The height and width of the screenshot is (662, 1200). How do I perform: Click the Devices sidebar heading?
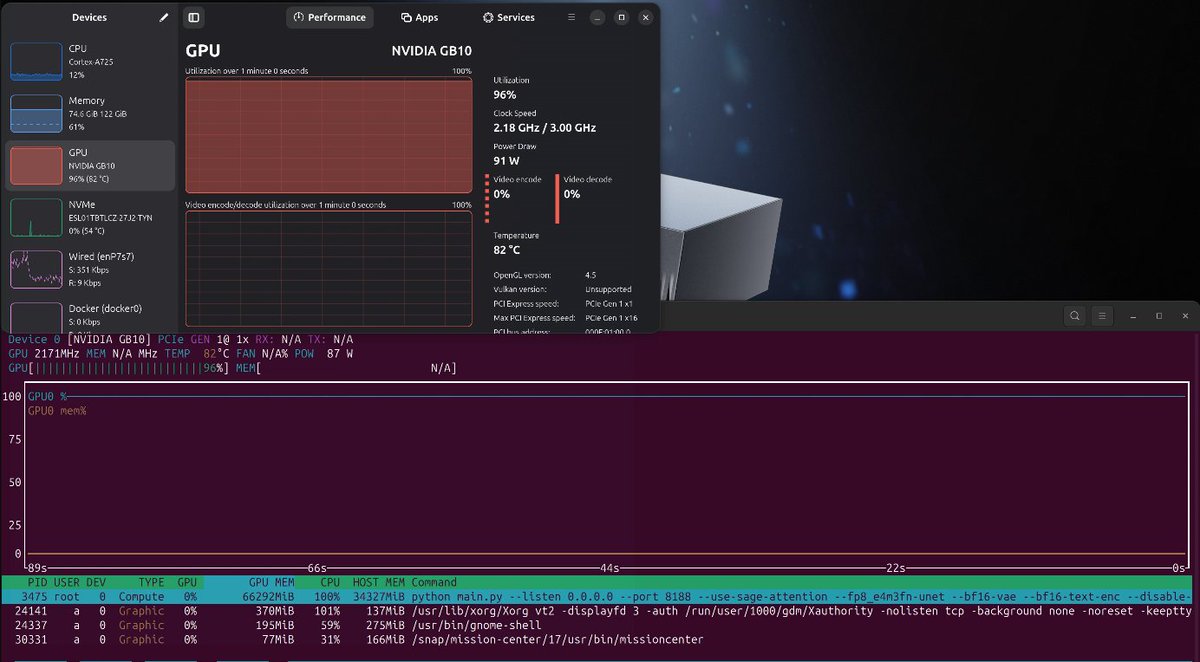click(x=90, y=18)
